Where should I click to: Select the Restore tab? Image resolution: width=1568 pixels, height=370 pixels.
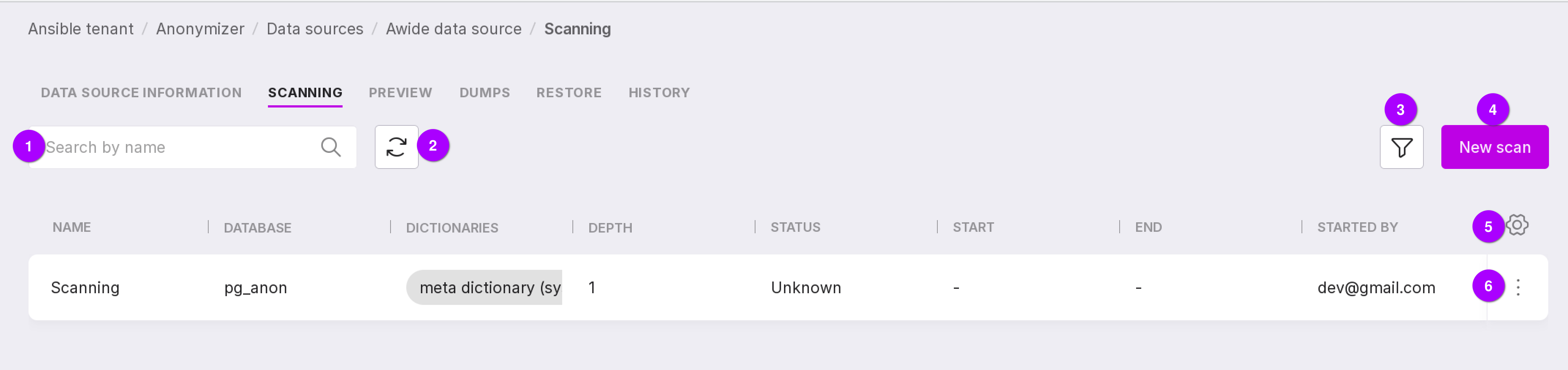pos(568,93)
